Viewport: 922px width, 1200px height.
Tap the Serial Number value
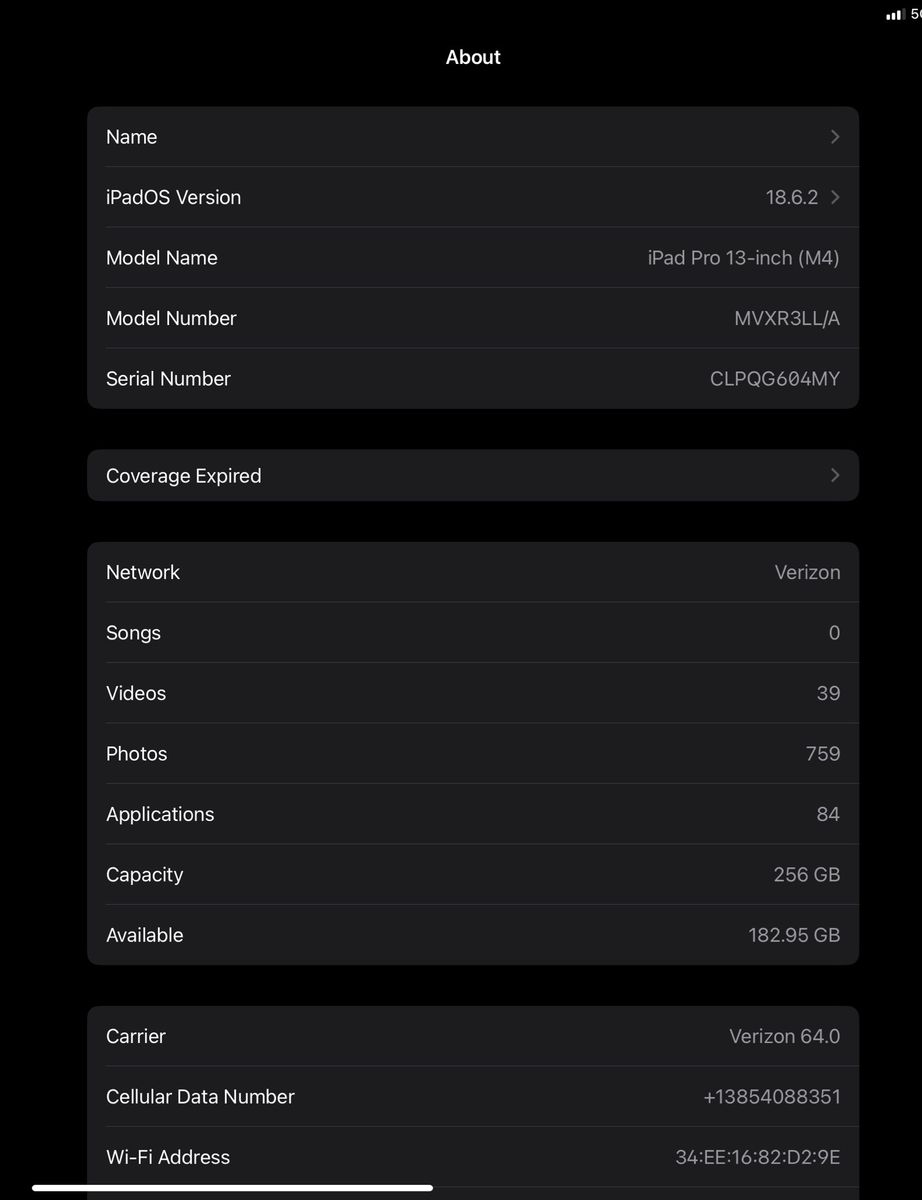click(x=774, y=379)
